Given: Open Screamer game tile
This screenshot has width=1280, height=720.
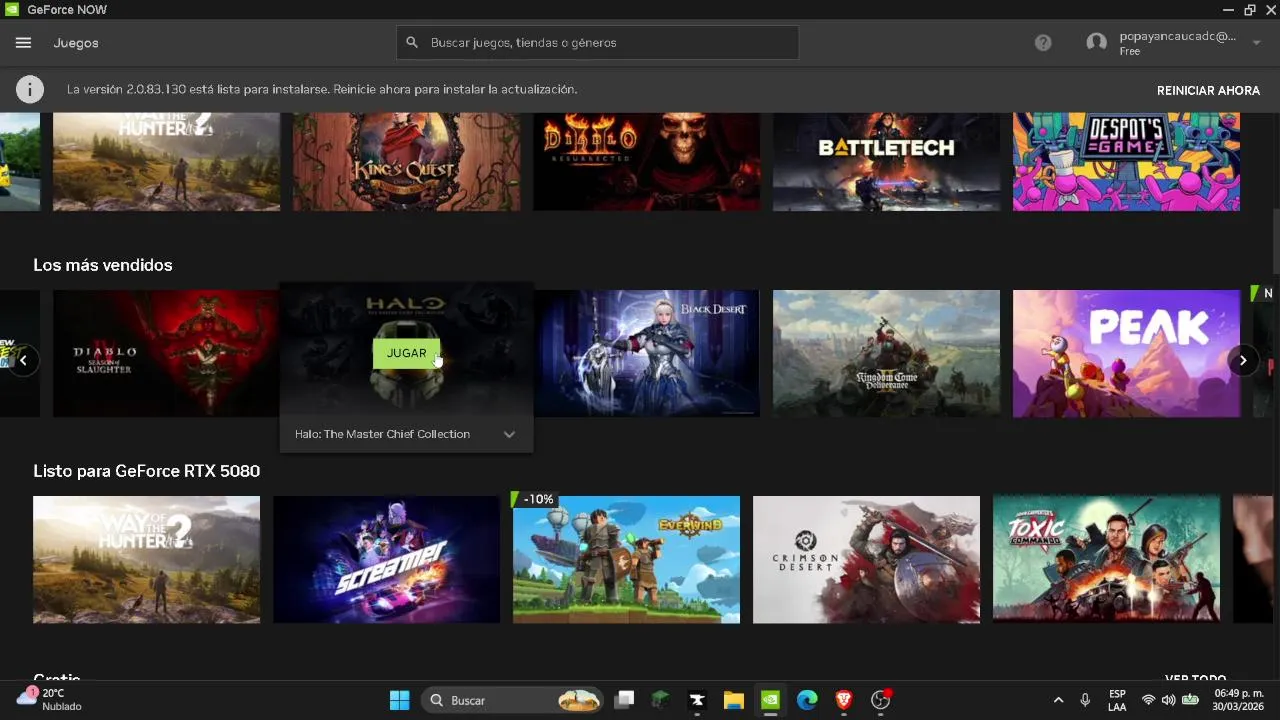Looking at the screenshot, I should coord(386,560).
